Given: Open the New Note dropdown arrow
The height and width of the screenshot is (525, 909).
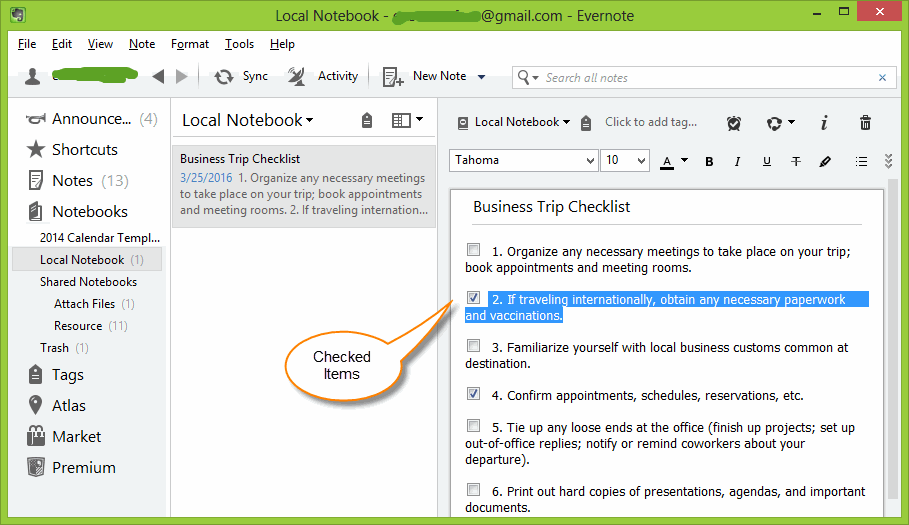Looking at the screenshot, I should (x=481, y=76).
